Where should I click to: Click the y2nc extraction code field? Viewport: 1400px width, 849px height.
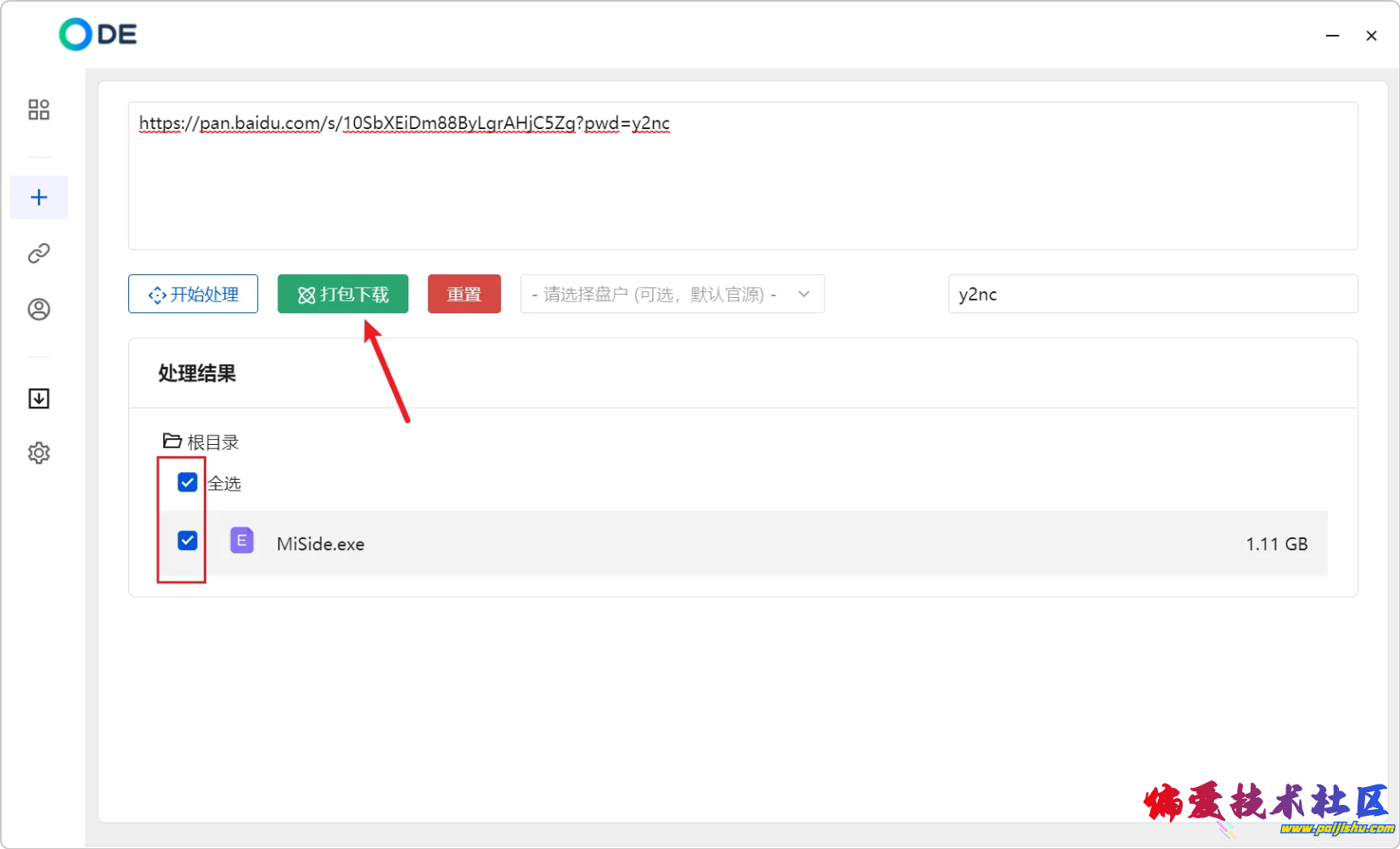(x=1151, y=295)
